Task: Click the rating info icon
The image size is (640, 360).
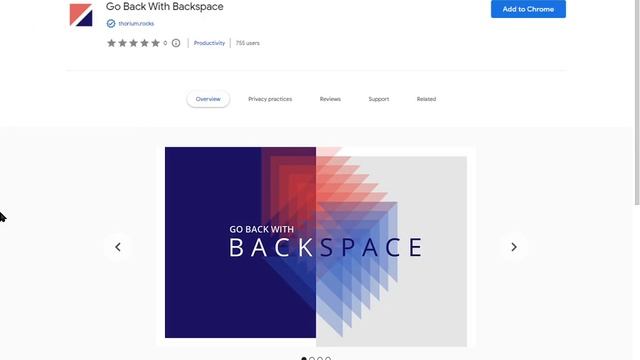Action: coord(176,43)
